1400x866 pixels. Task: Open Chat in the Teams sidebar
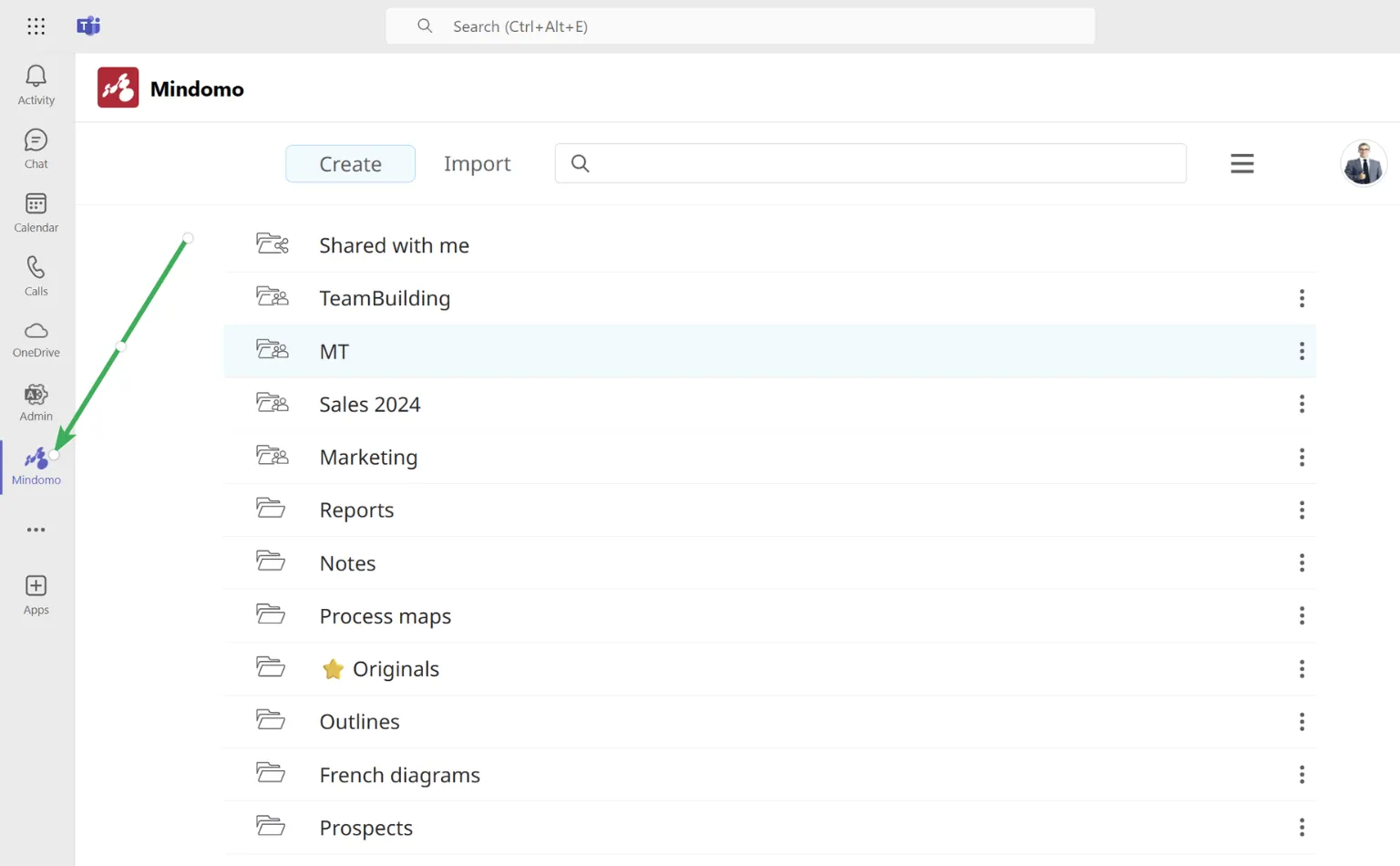(x=36, y=149)
